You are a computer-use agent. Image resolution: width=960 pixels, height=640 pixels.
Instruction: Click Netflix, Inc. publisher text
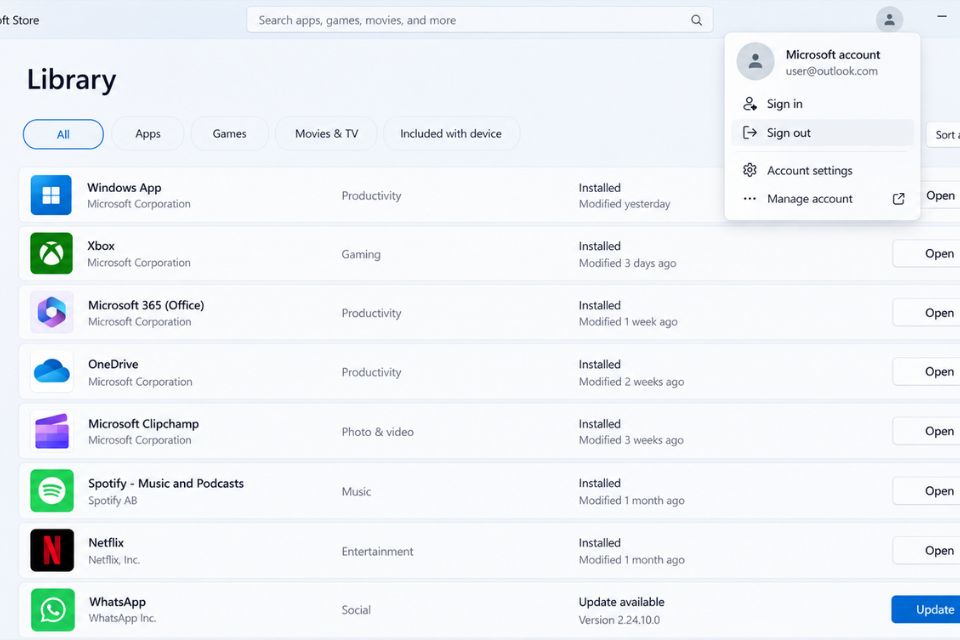point(114,560)
